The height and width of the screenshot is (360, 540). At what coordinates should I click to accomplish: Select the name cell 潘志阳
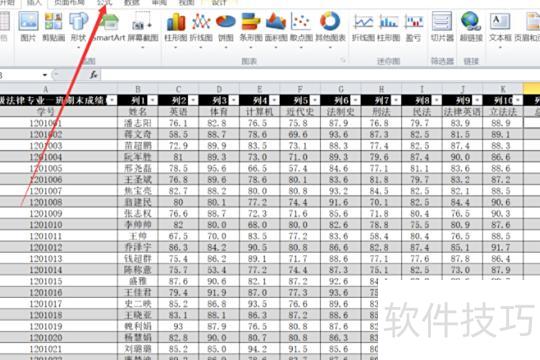(x=138, y=123)
